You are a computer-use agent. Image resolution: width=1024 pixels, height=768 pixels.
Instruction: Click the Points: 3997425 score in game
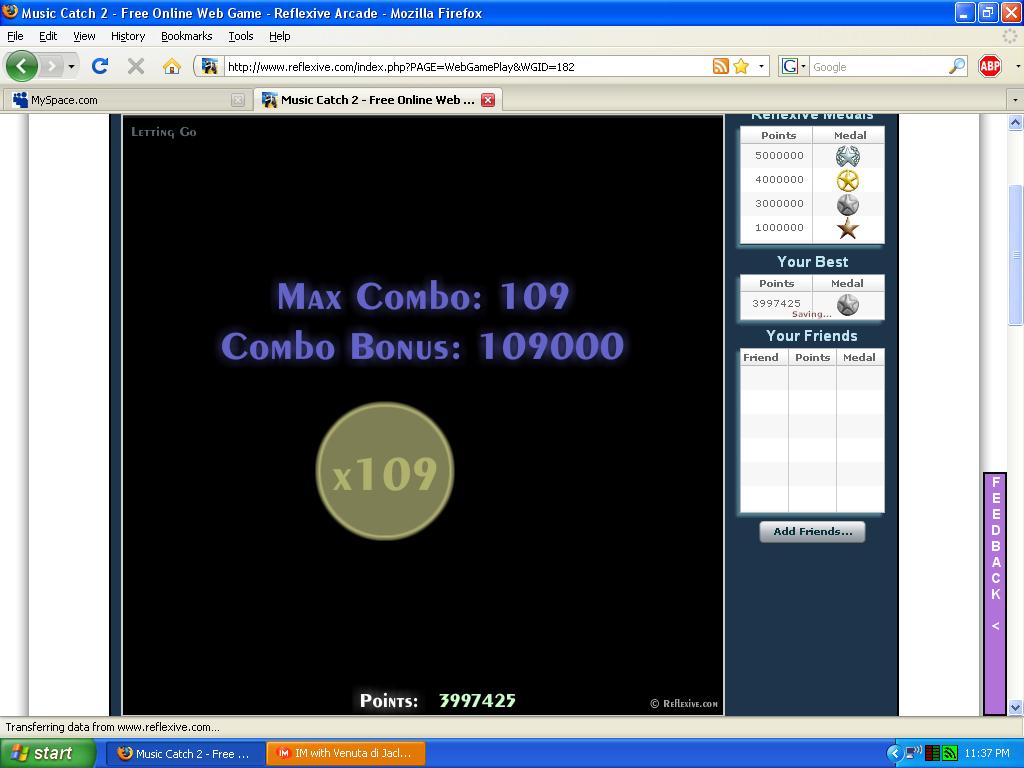[438, 701]
